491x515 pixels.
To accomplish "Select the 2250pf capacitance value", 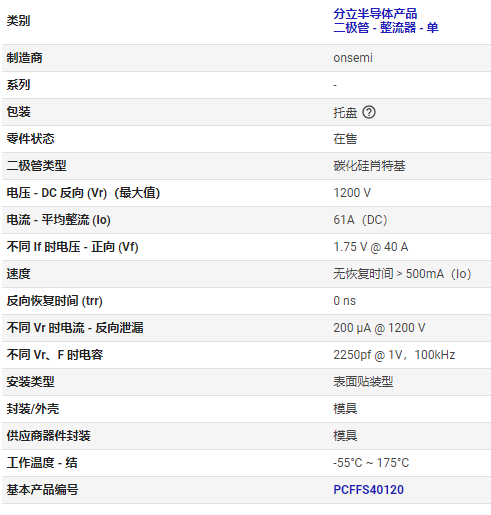I will click(x=394, y=355).
